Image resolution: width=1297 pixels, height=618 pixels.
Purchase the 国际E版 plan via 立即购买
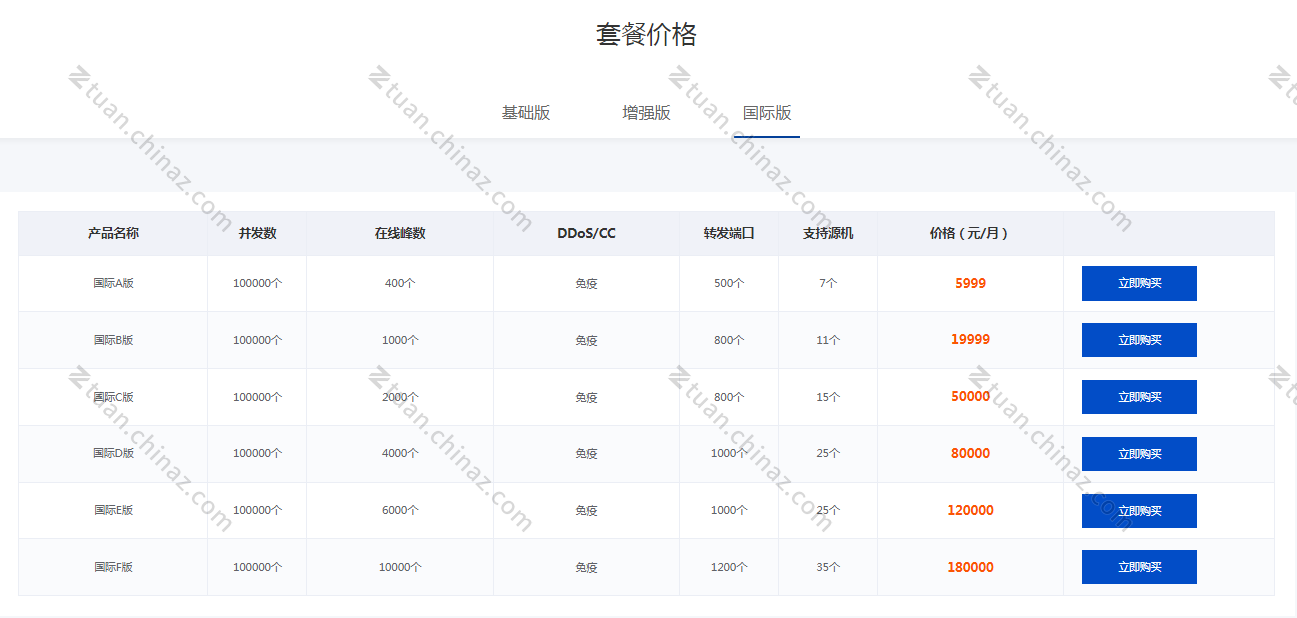tap(1139, 511)
